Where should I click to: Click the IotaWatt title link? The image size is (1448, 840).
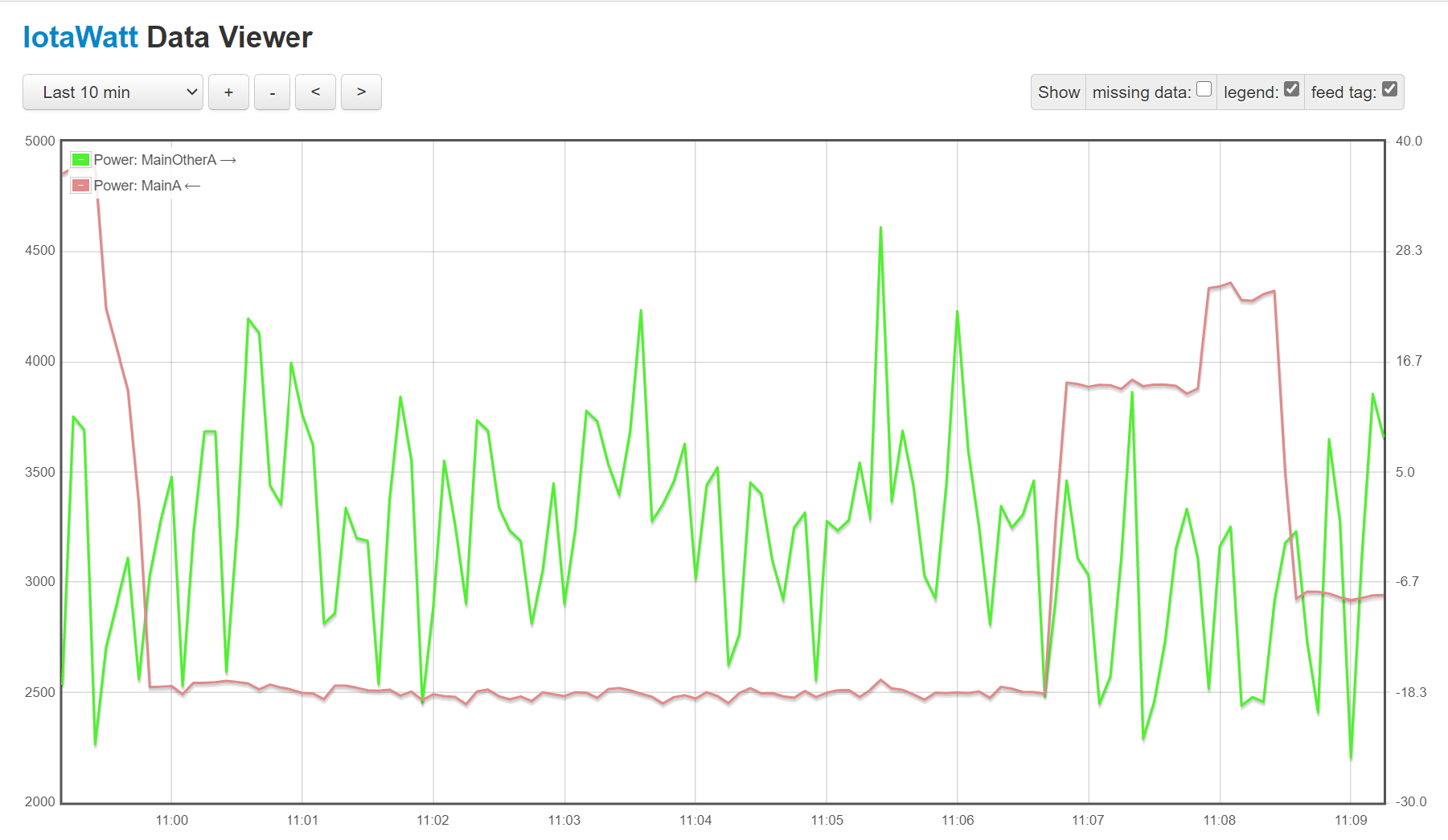[x=80, y=38]
